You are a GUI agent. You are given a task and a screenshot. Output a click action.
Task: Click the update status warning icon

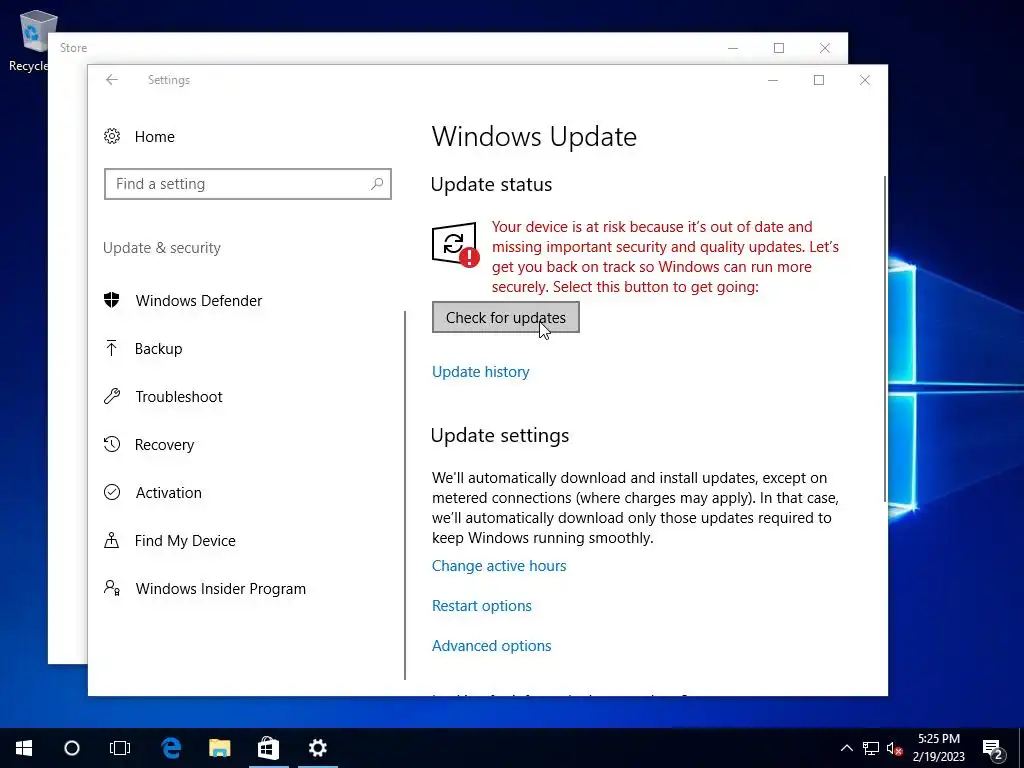tap(455, 245)
